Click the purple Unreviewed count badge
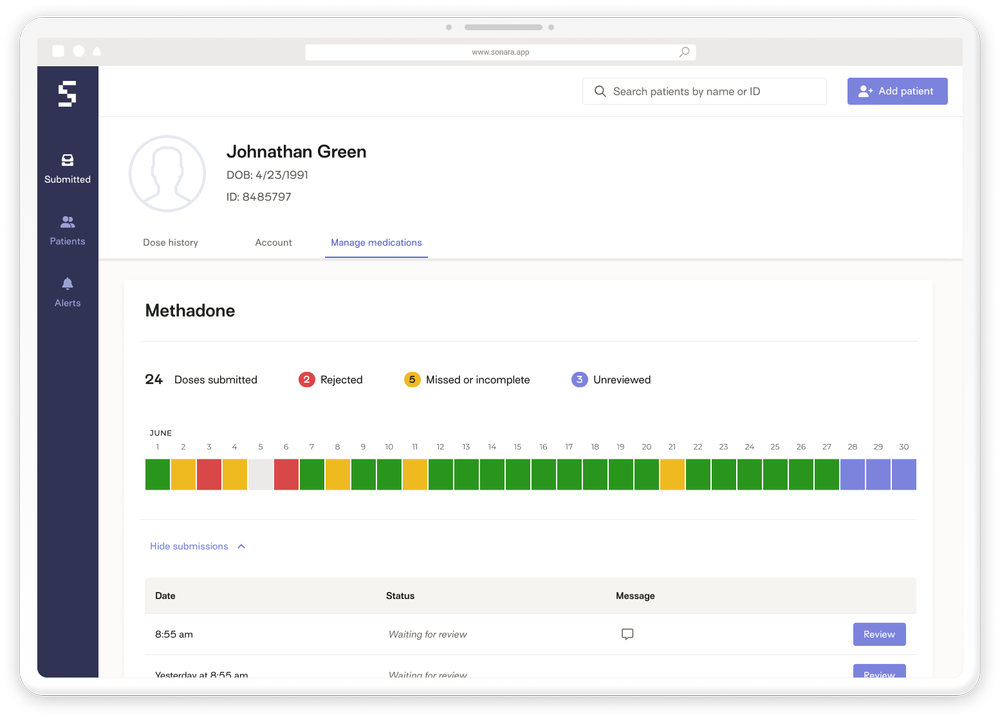The height and width of the screenshot is (718, 1000). coord(579,379)
